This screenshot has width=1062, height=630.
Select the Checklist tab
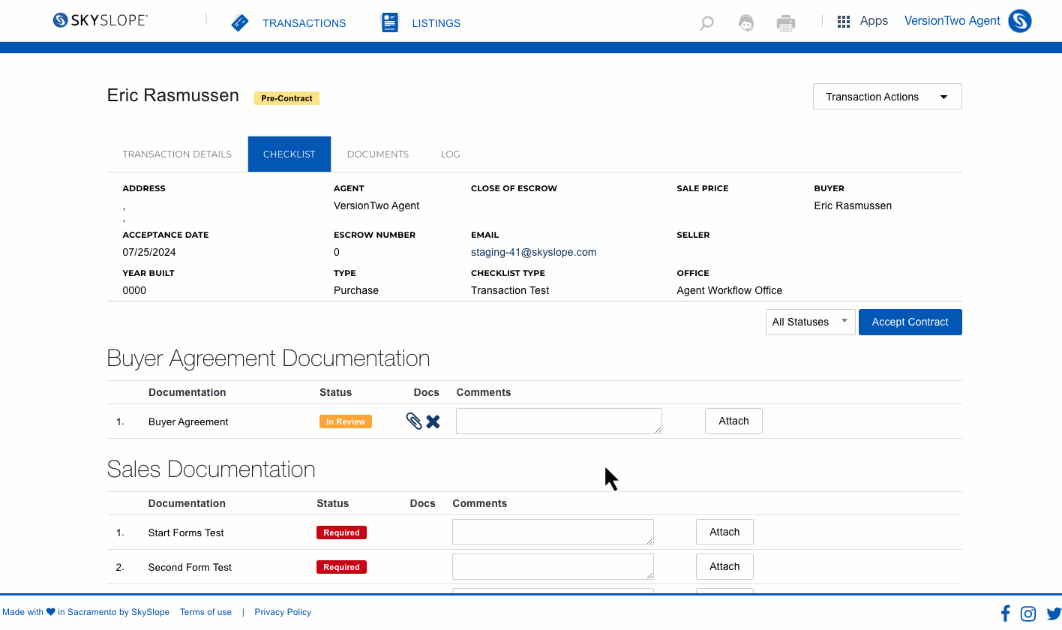(289, 154)
